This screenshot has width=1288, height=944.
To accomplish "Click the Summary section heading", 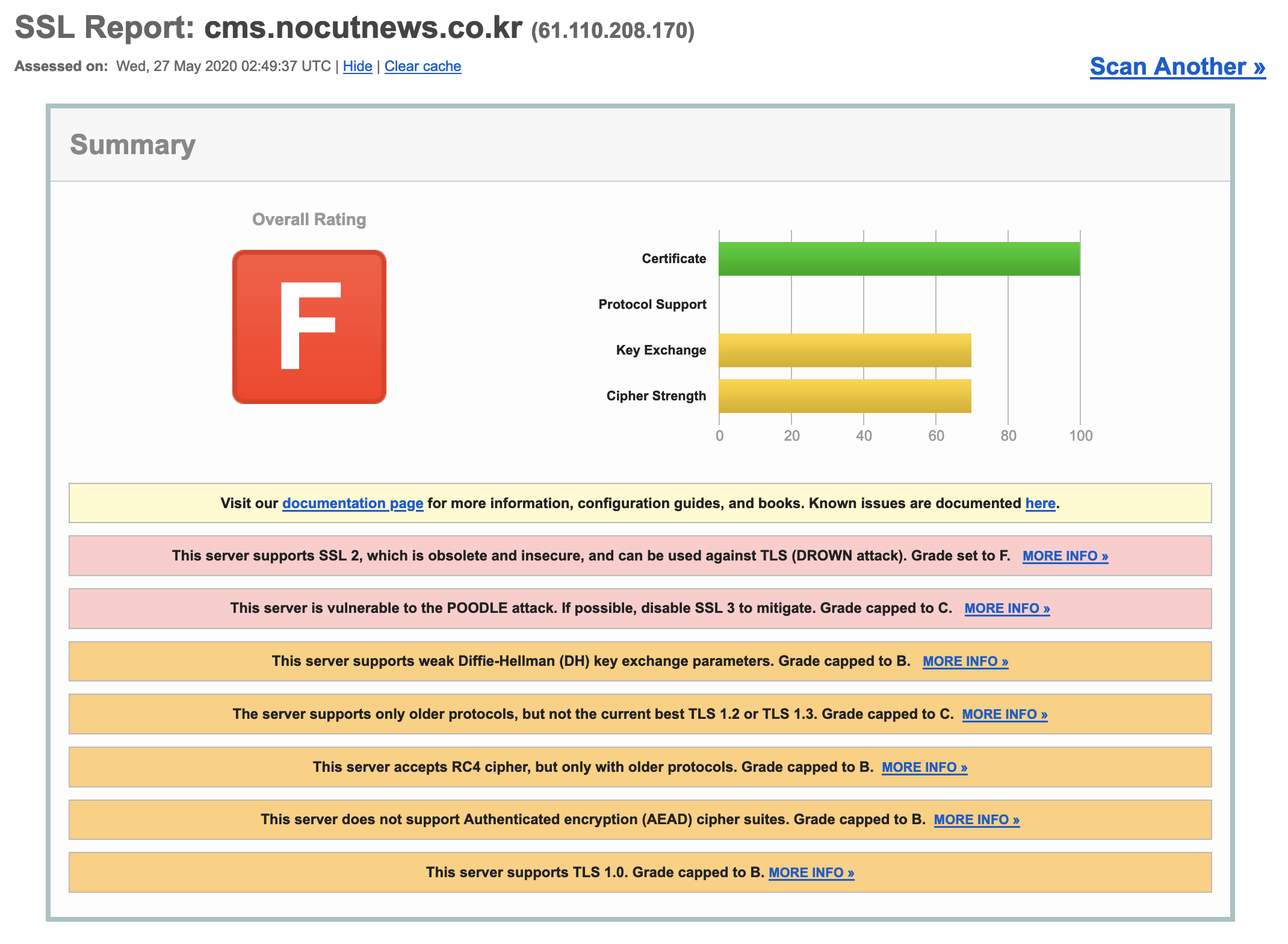I will 132,144.
